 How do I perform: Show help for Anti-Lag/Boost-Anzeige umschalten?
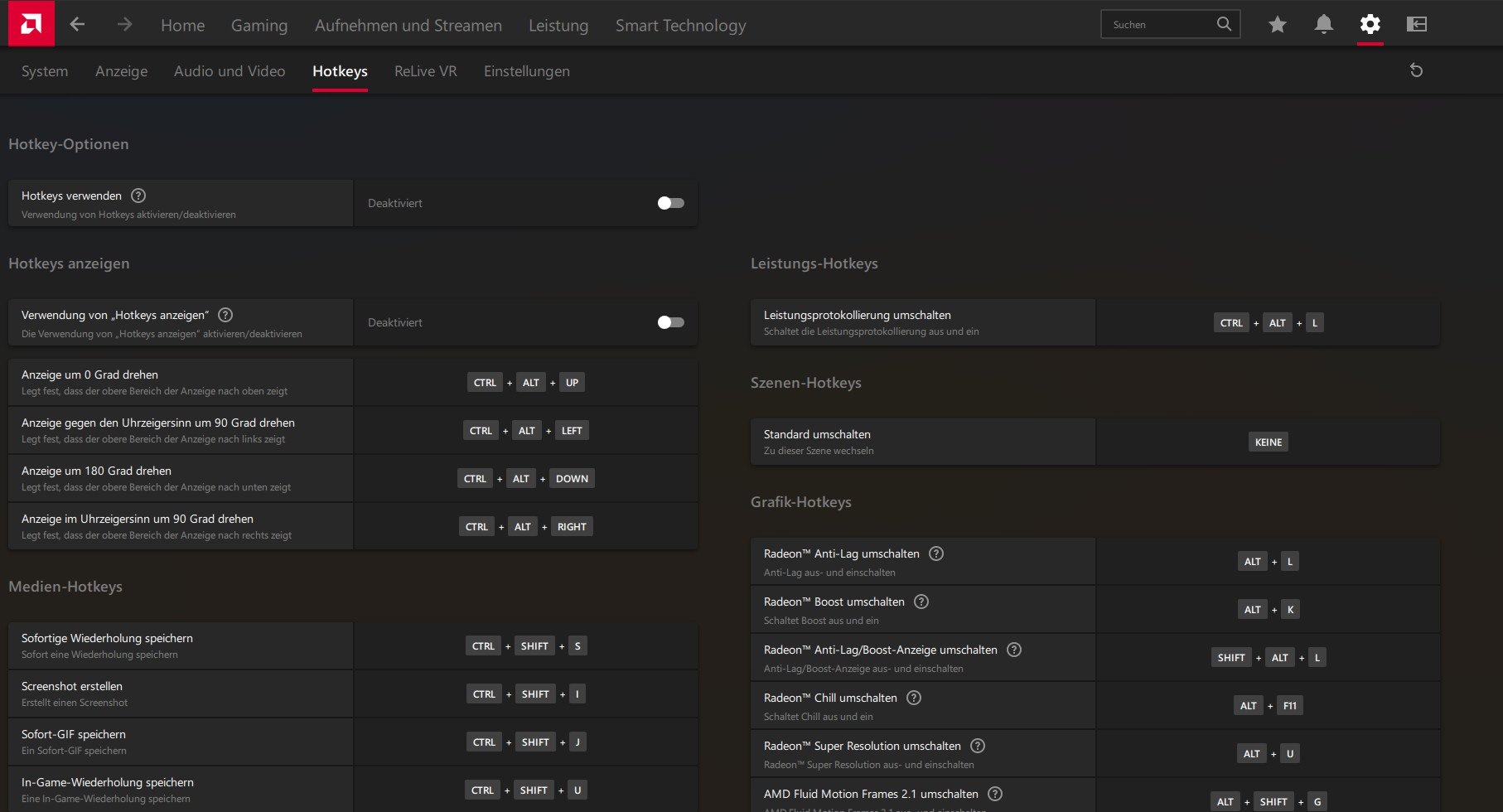click(x=1014, y=650)
